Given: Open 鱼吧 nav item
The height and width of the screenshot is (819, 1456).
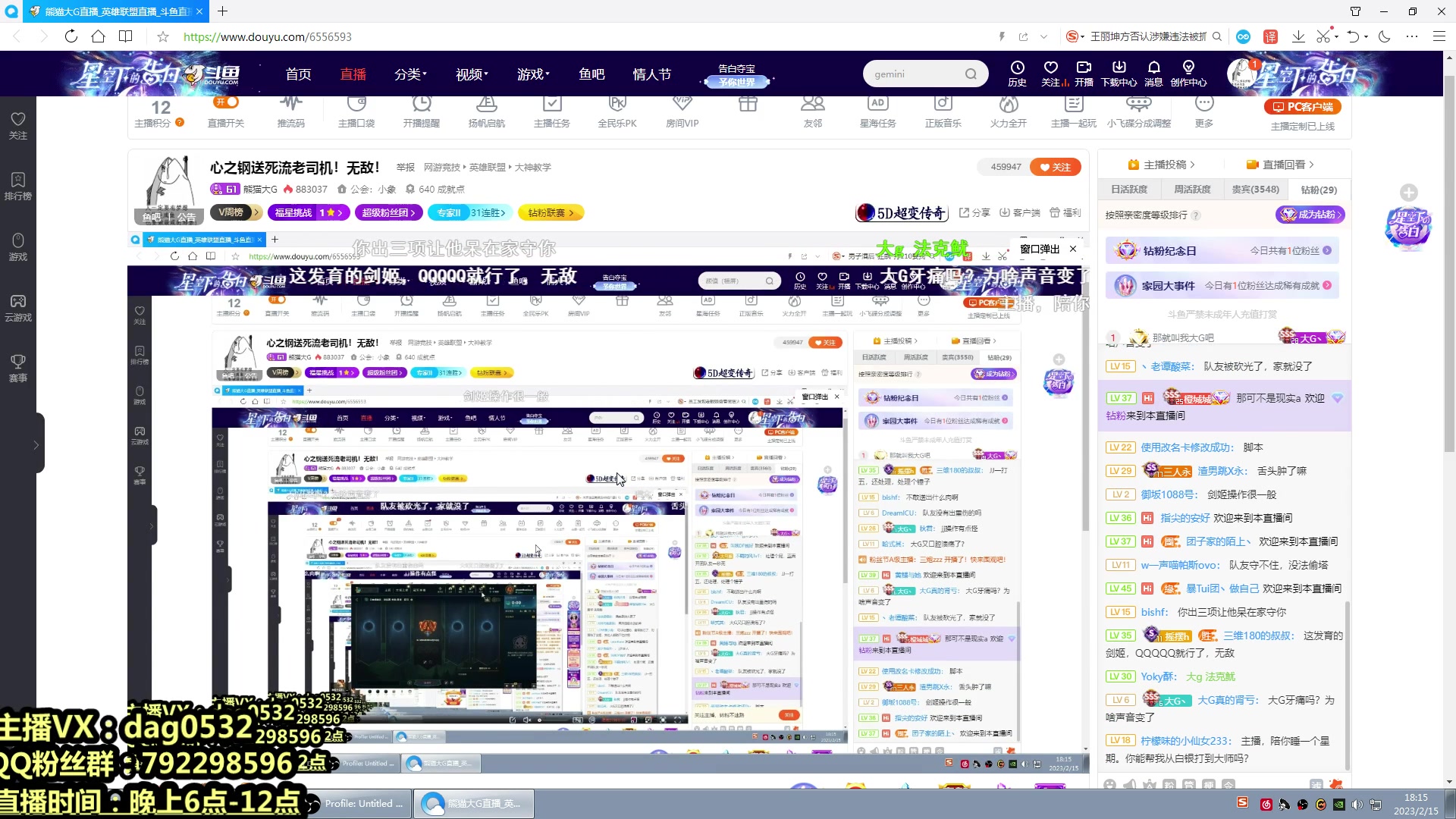Looking at the screenshot, I should [591, 74].
